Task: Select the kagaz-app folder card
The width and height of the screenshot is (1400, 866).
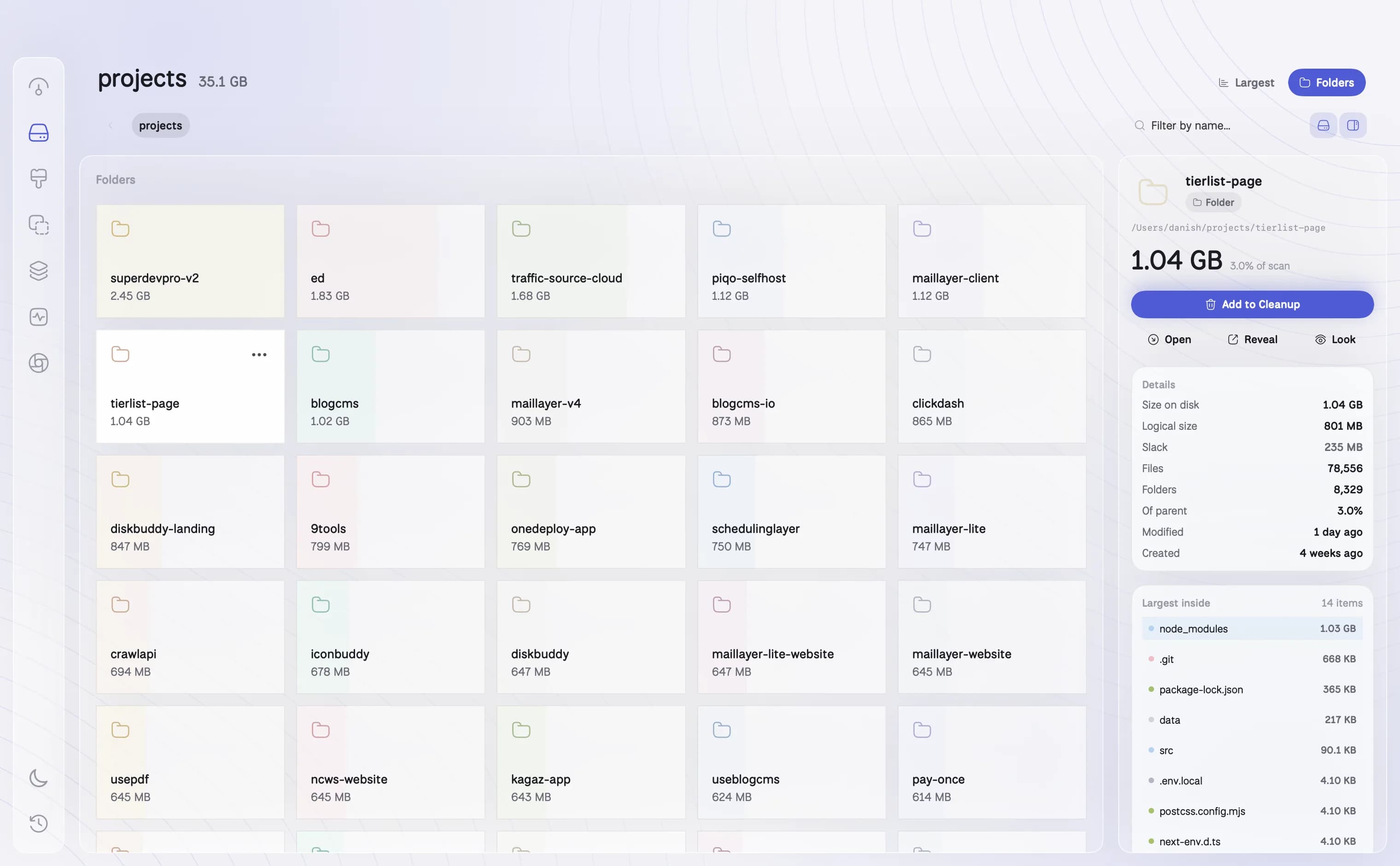Action: 591,762
